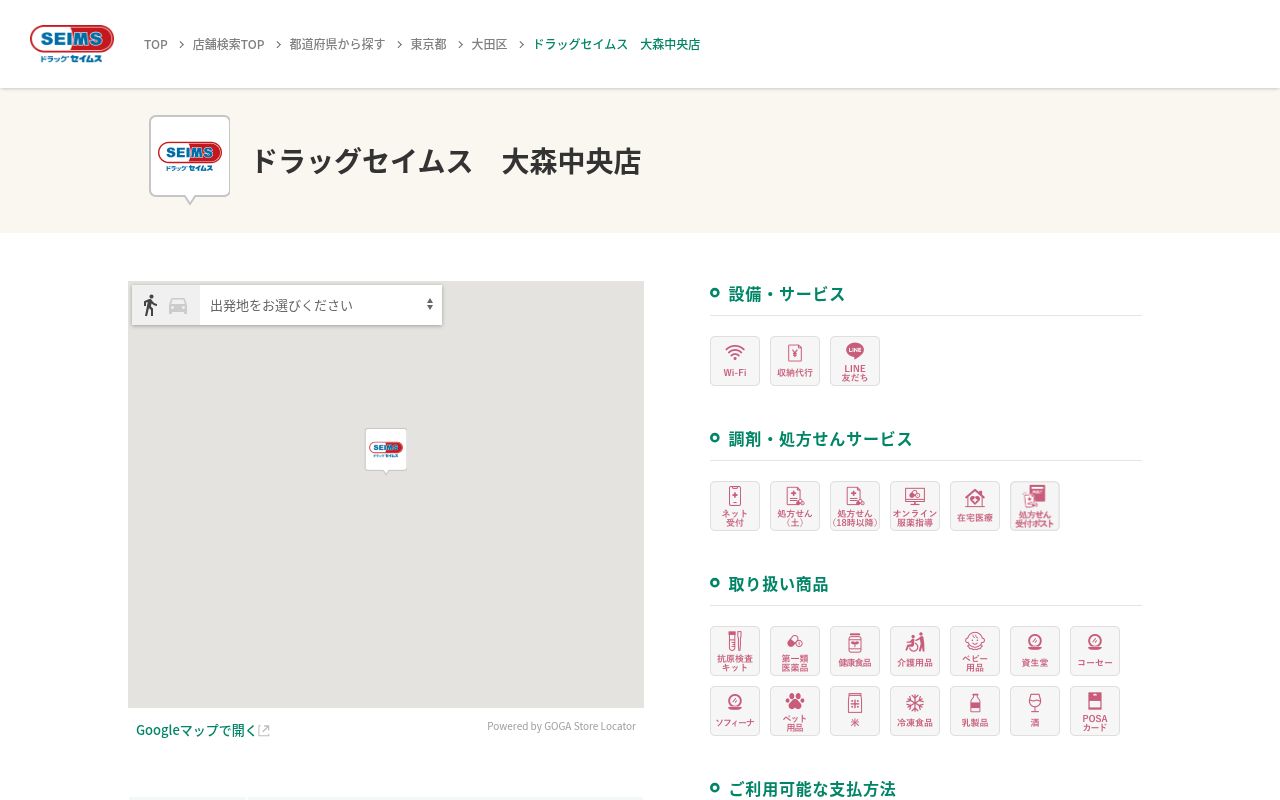Click the ペット用品 icon

[795, 711]
